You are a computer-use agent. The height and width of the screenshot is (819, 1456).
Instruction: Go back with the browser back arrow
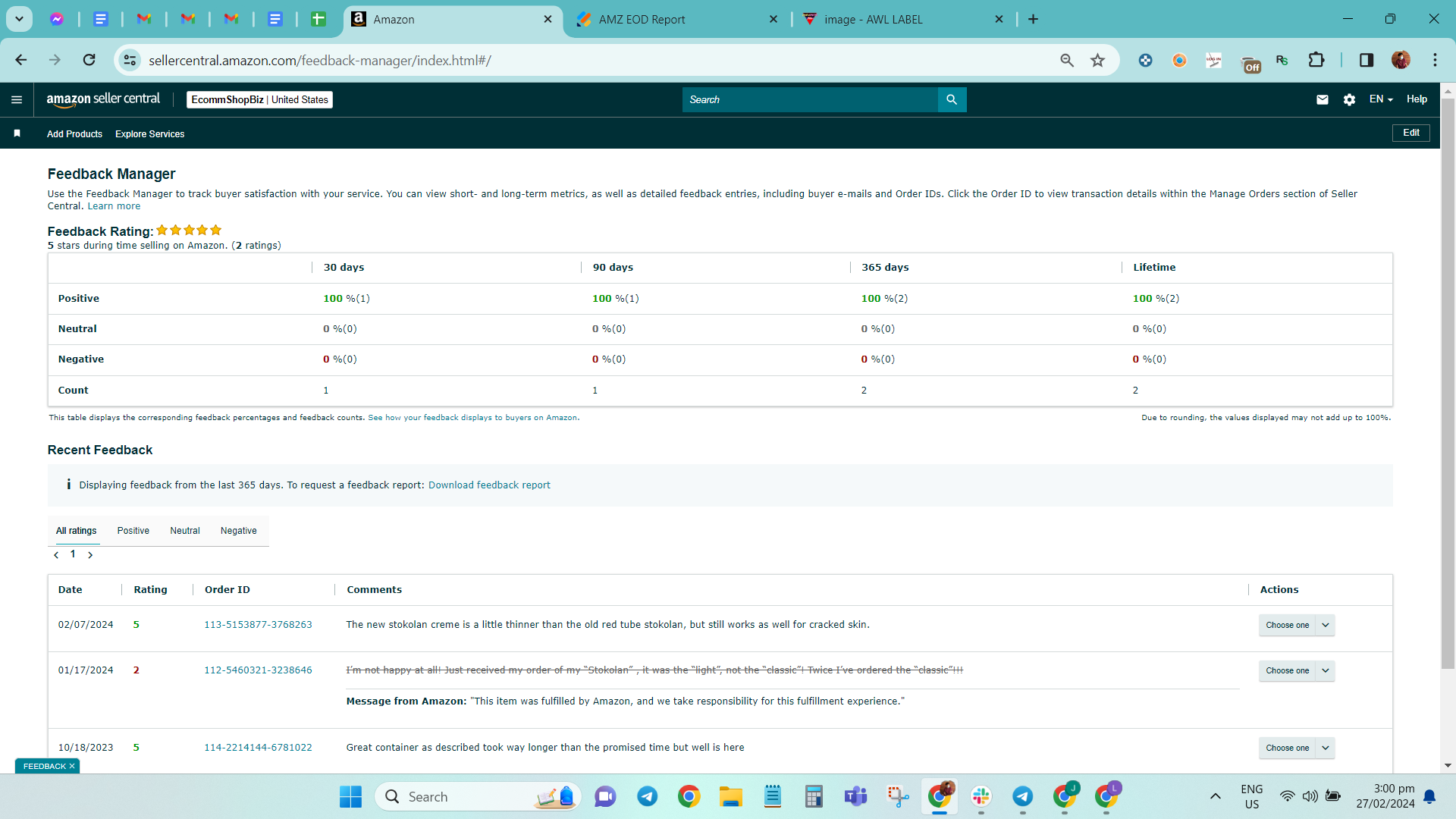point(21,60)
